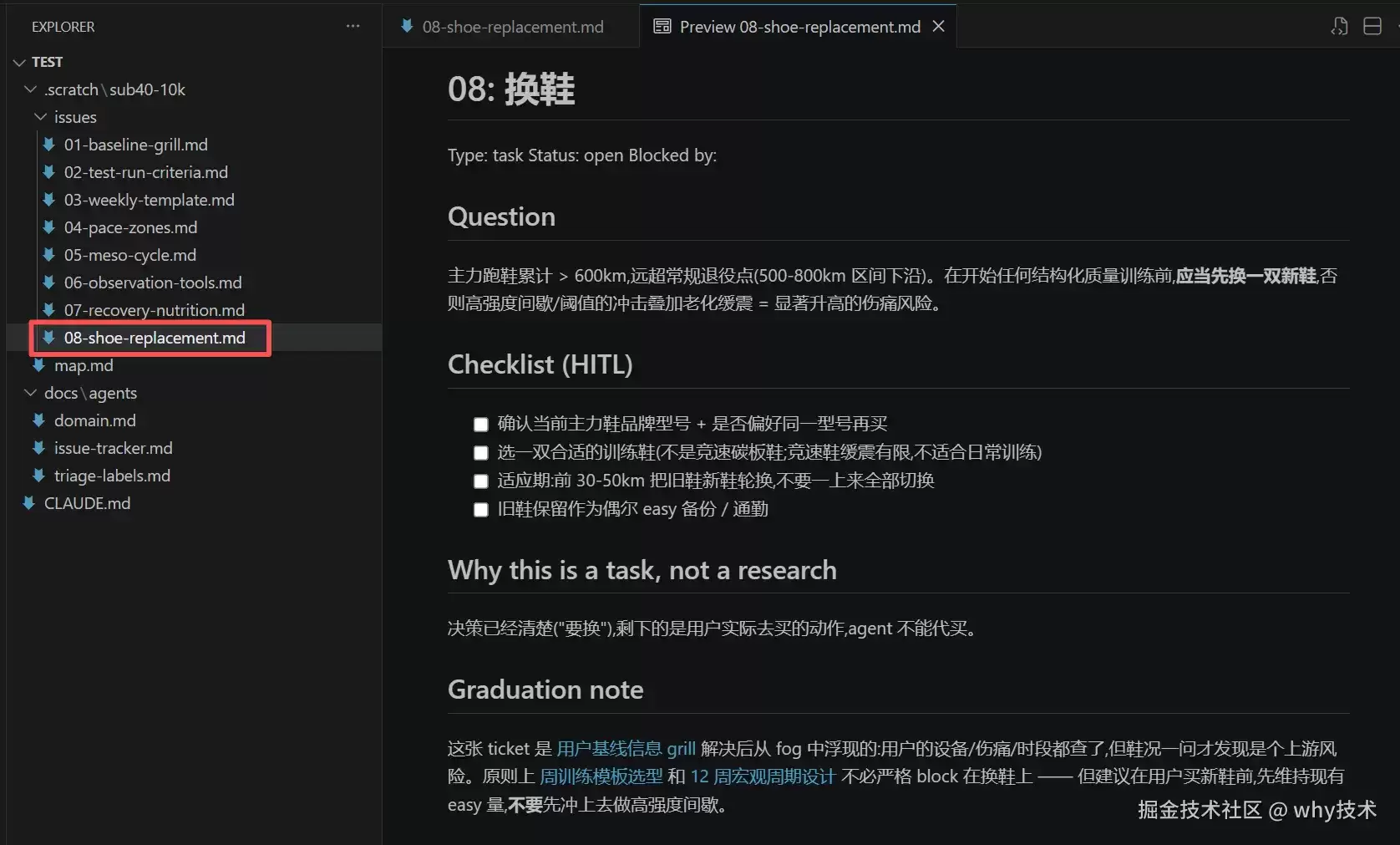Close the Preview 08-shoe-replacement.md tab
Image resolution: width=1400 pixels, height=845 pixels.
[x=939, y=27]
